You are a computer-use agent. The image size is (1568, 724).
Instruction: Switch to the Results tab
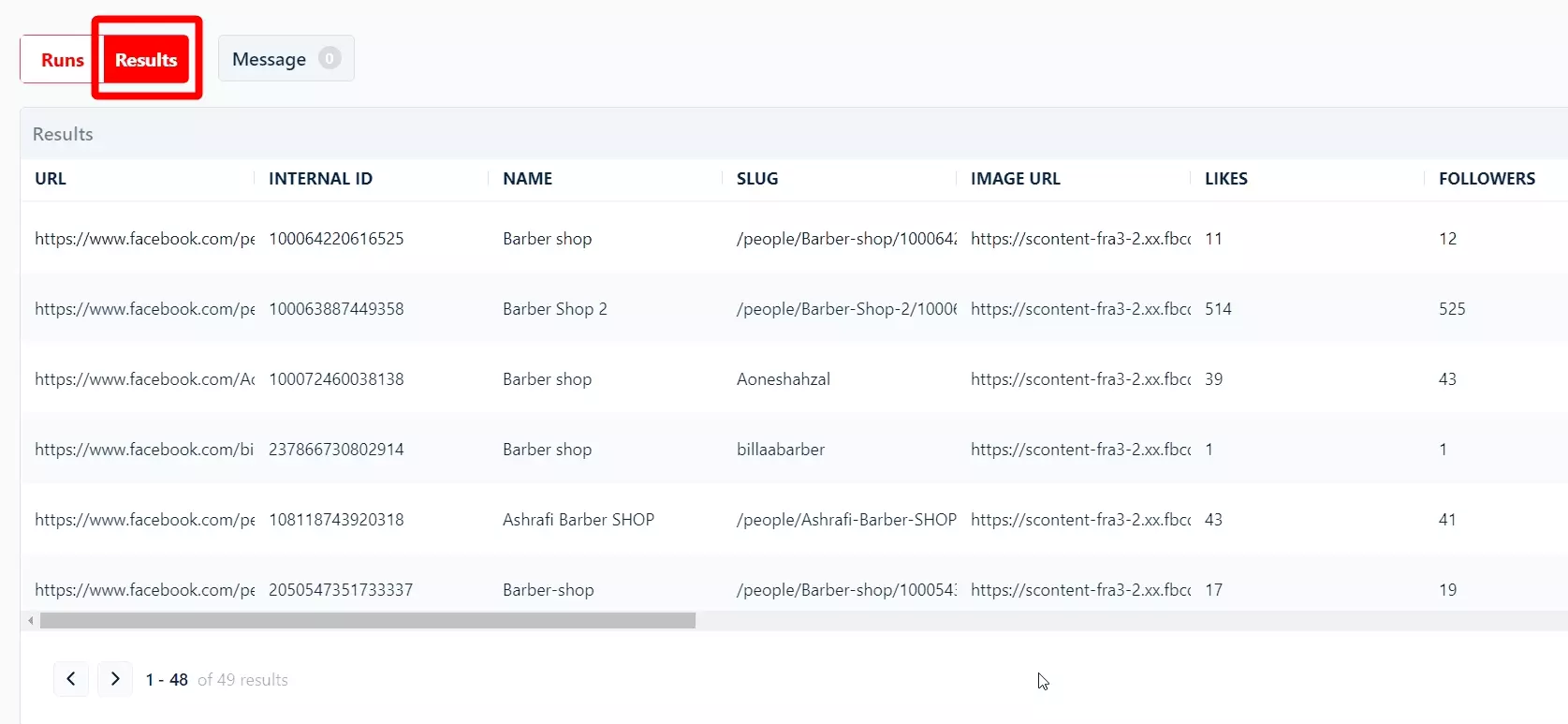pos(146,60)
